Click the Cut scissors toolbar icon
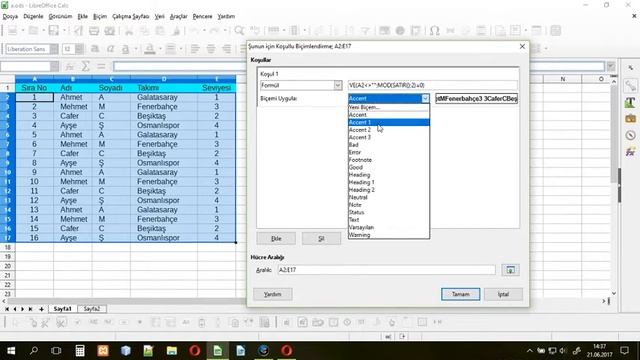The height and width of the screenshot is (360, 640). pyautogui.click(x=129, y=31)
